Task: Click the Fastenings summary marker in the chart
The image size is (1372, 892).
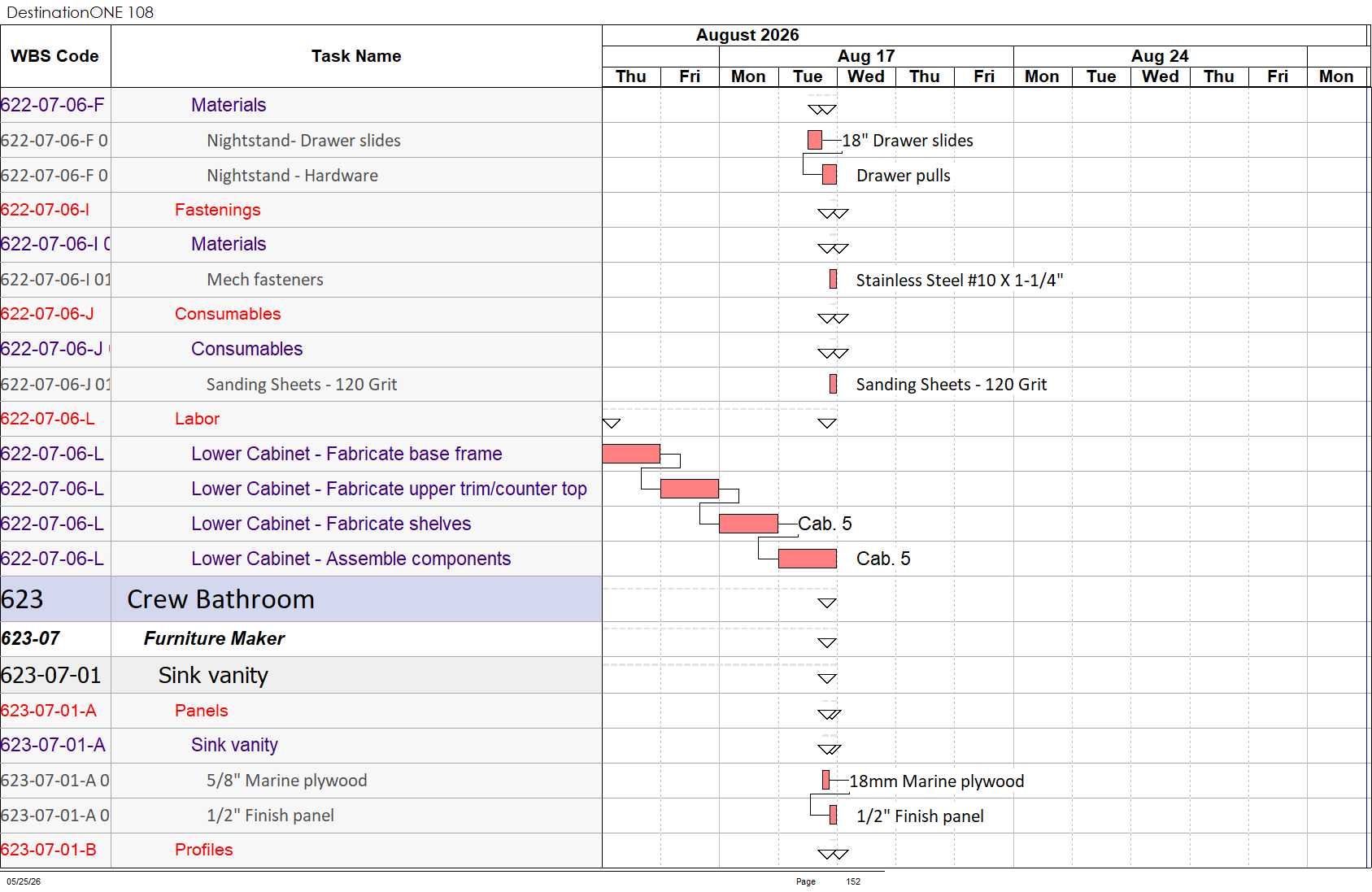Action: [x=833, y=214]
